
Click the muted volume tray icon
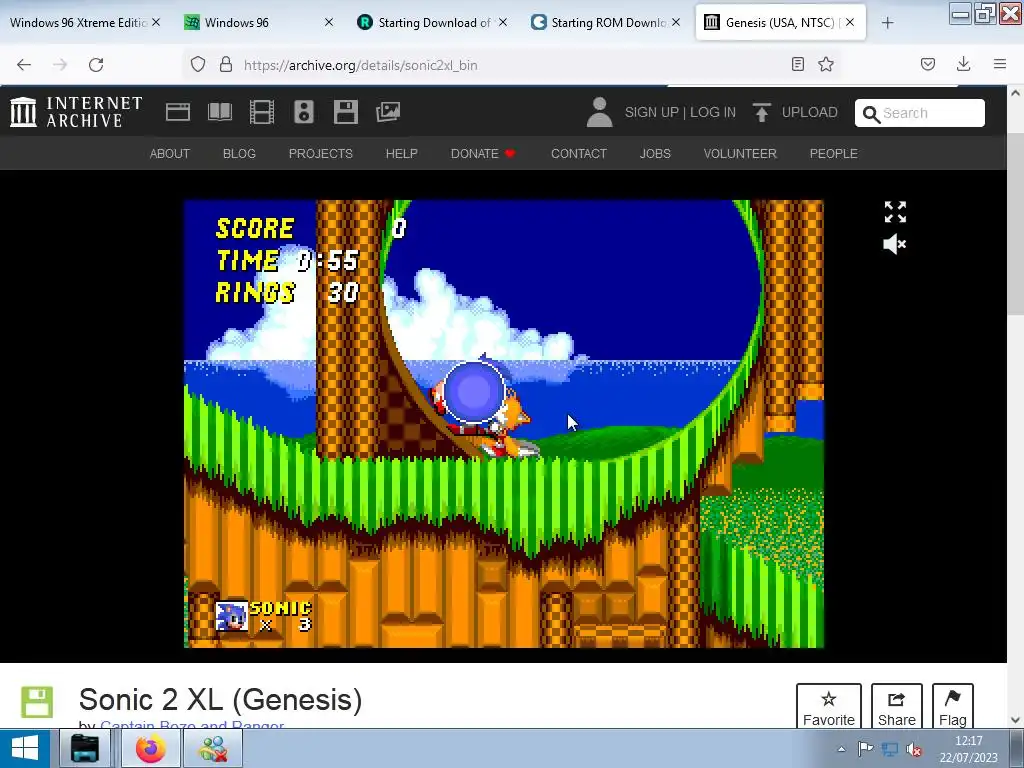(914, 749)
